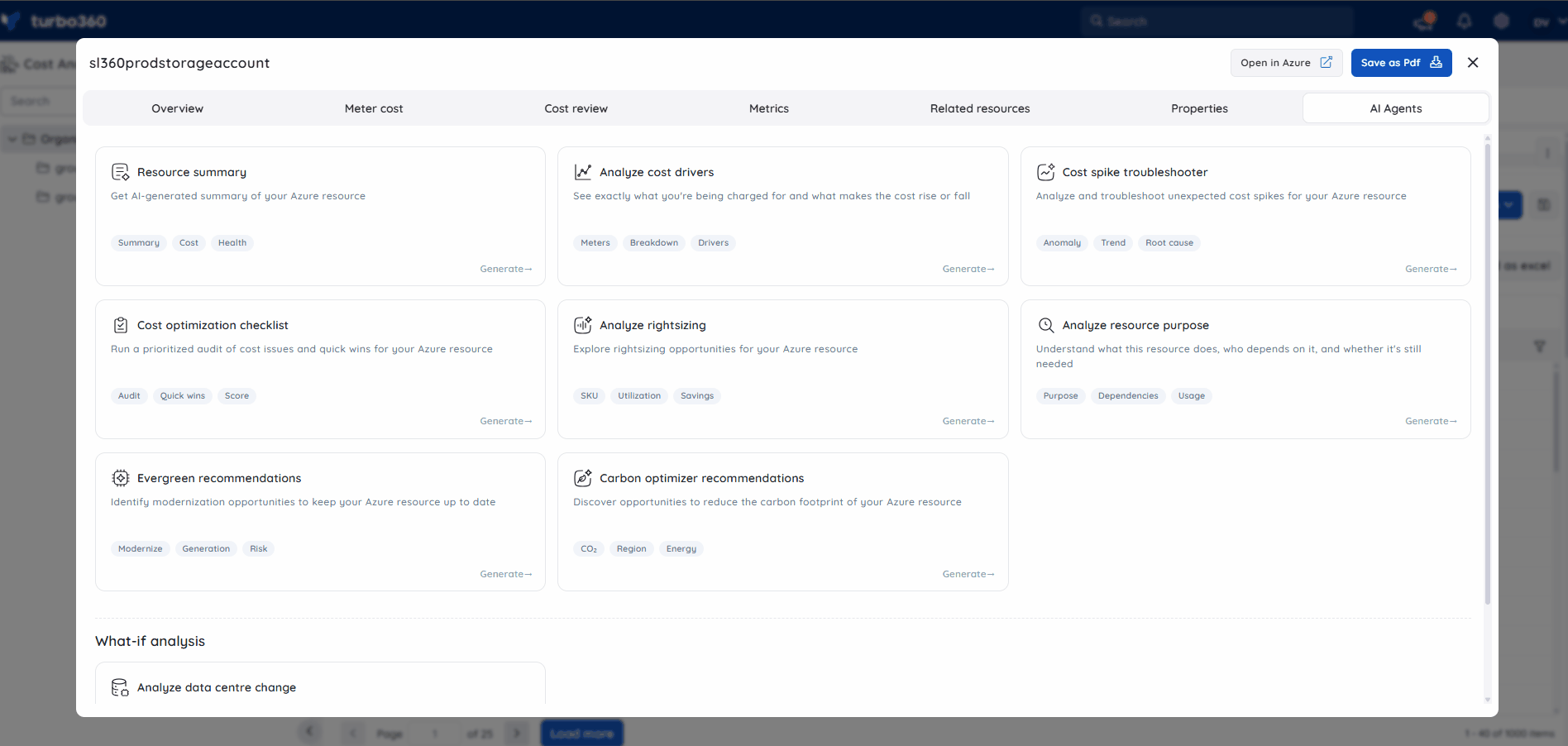Click the Root cause tag

click(x=1169, y=243)
